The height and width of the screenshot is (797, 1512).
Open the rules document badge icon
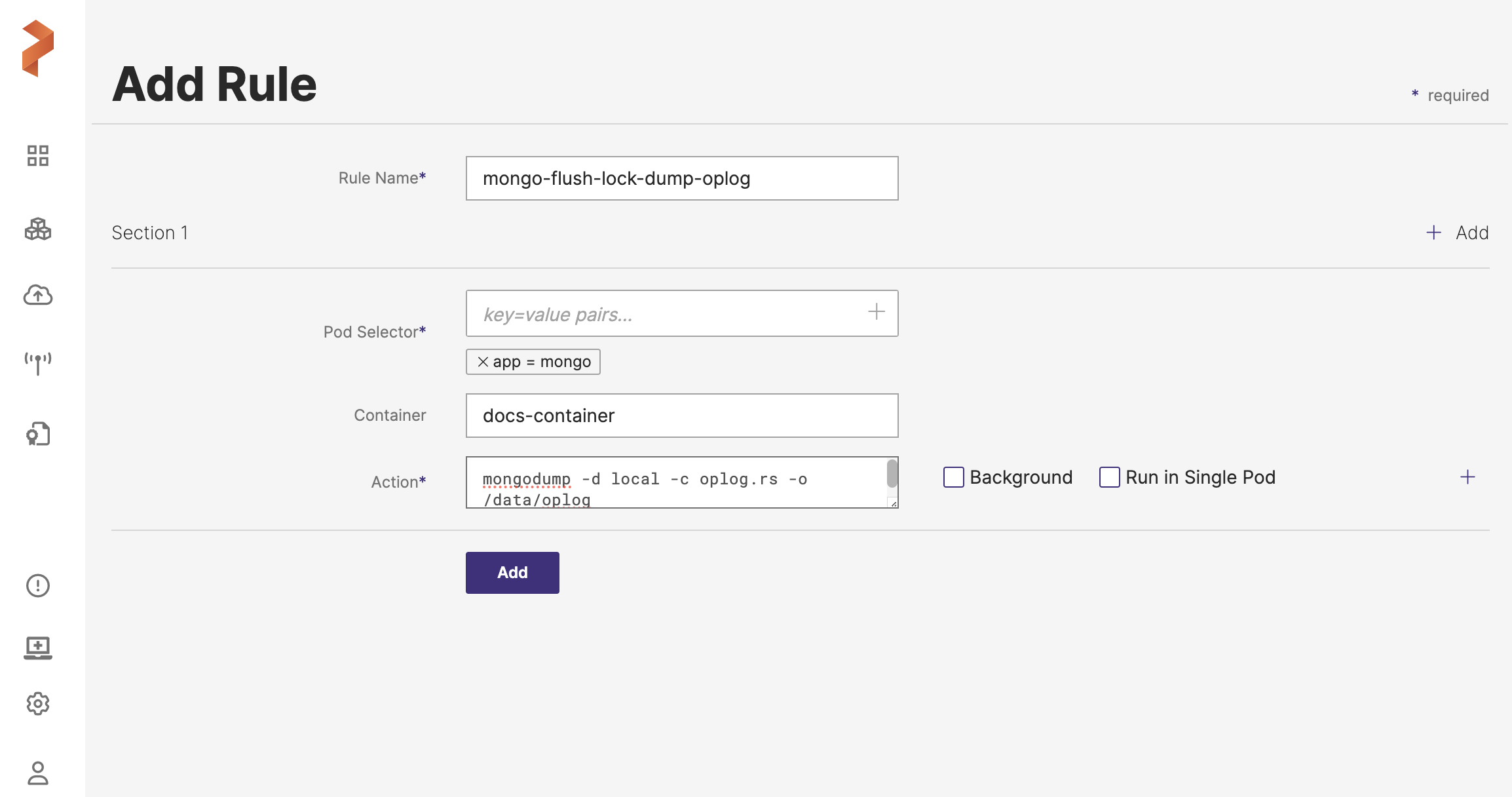37,434
